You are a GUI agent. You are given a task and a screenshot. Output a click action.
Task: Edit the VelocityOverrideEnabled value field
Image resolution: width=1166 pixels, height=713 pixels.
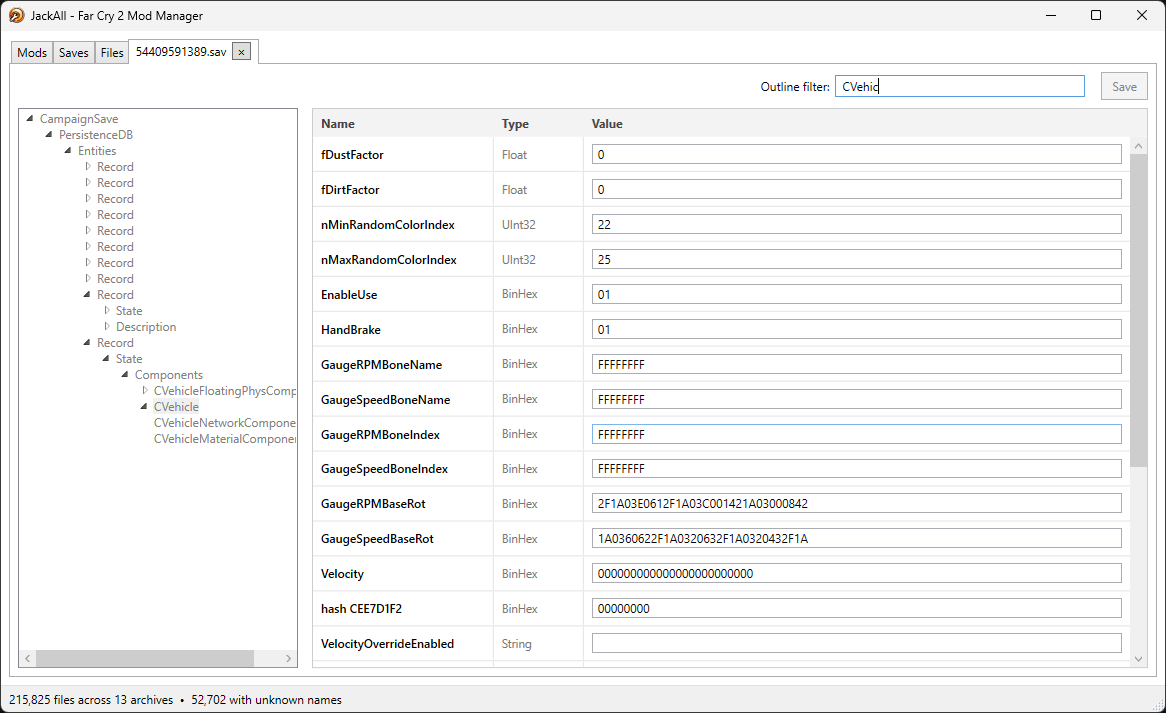pos(857,643)
